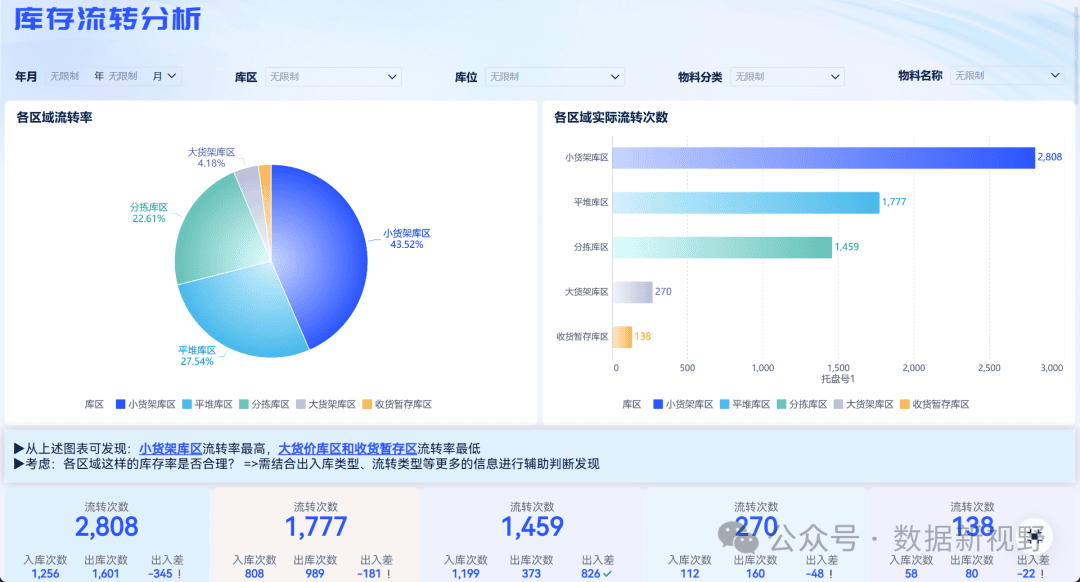The image size is (1080, 582).
Task: Click the month 无限制 field before 月
Action: pyautogui.click(x=123, y=76)
